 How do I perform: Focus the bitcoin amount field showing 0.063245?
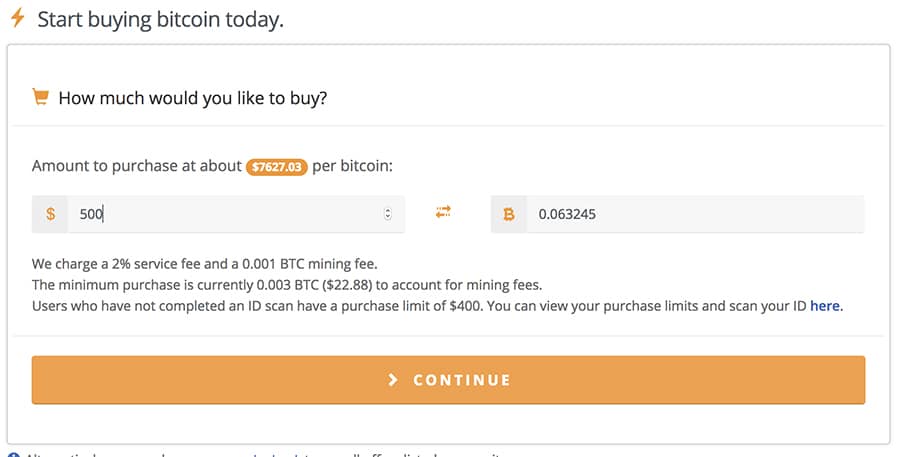coord(695,214)
